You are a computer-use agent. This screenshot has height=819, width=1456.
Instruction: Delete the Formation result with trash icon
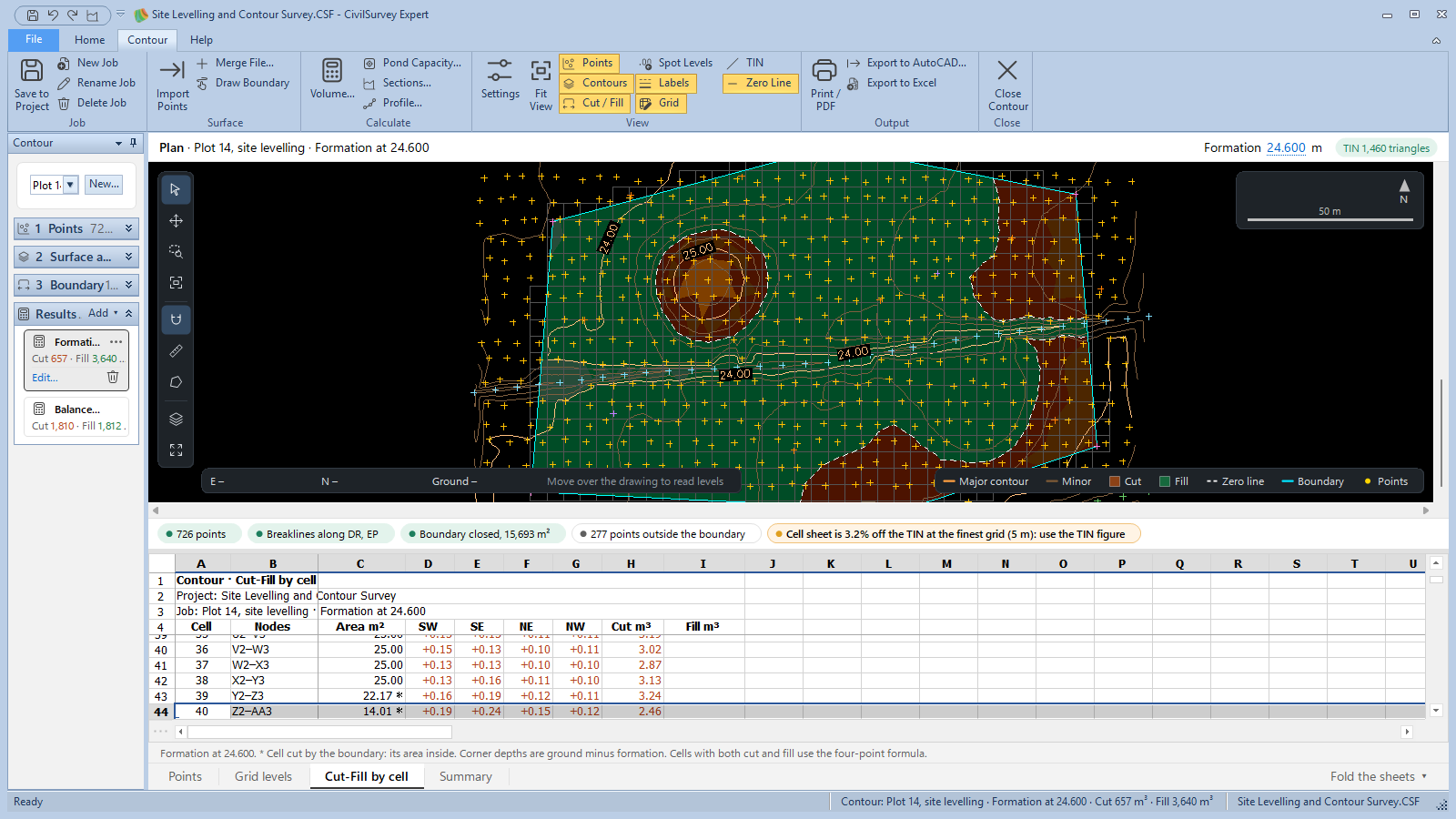[113, 377]
